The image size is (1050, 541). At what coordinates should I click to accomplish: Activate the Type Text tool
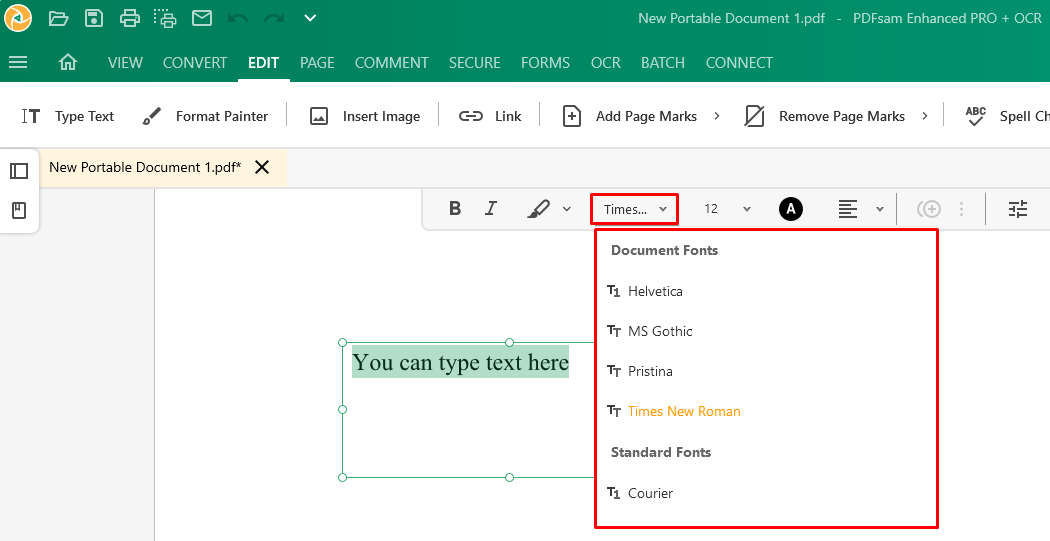68,117
